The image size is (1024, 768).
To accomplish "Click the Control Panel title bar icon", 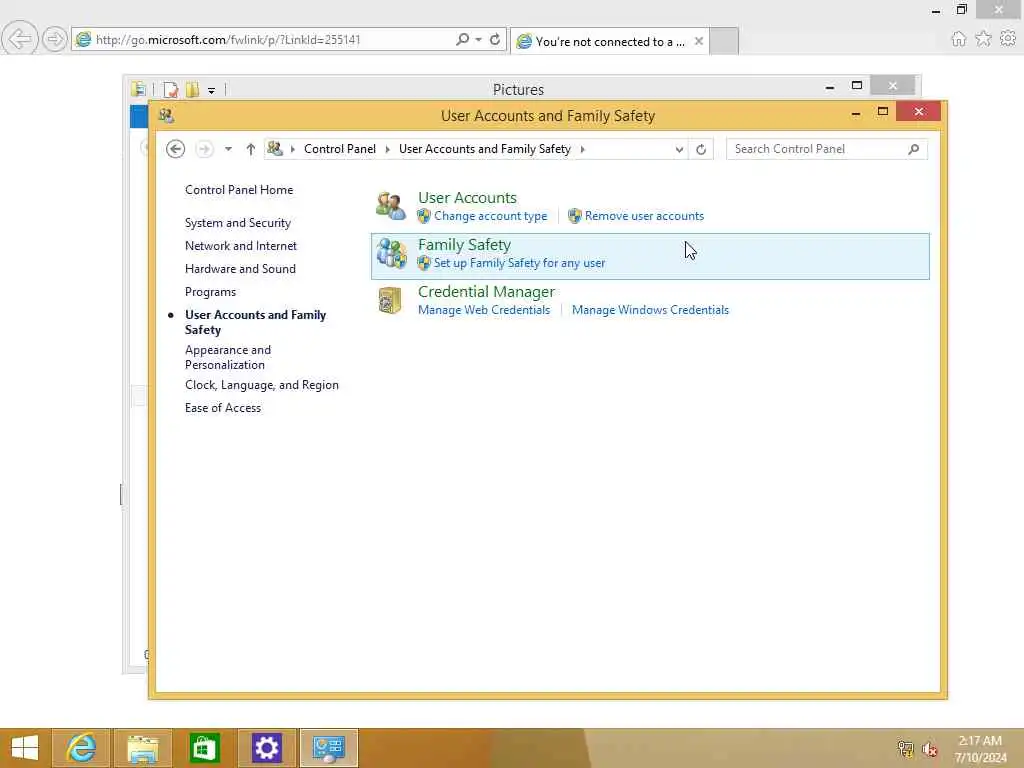I will [166, 116].
